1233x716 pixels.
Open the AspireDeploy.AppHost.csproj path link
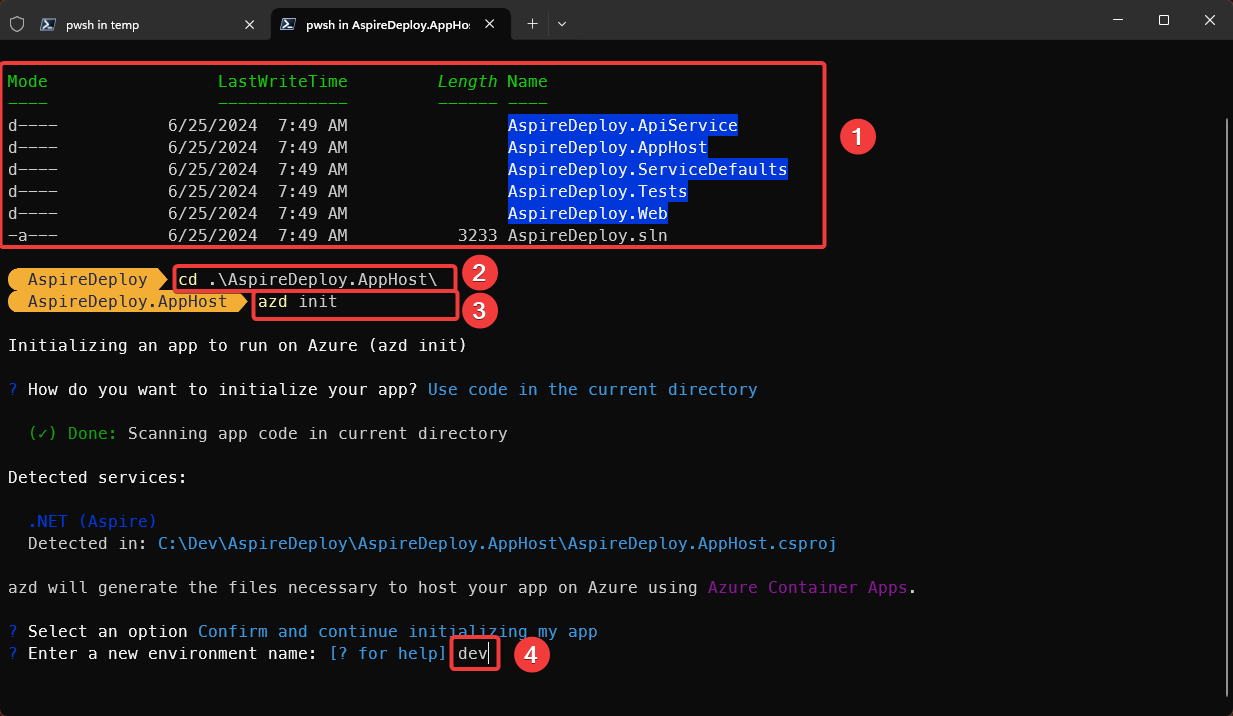tap(497, 543)
